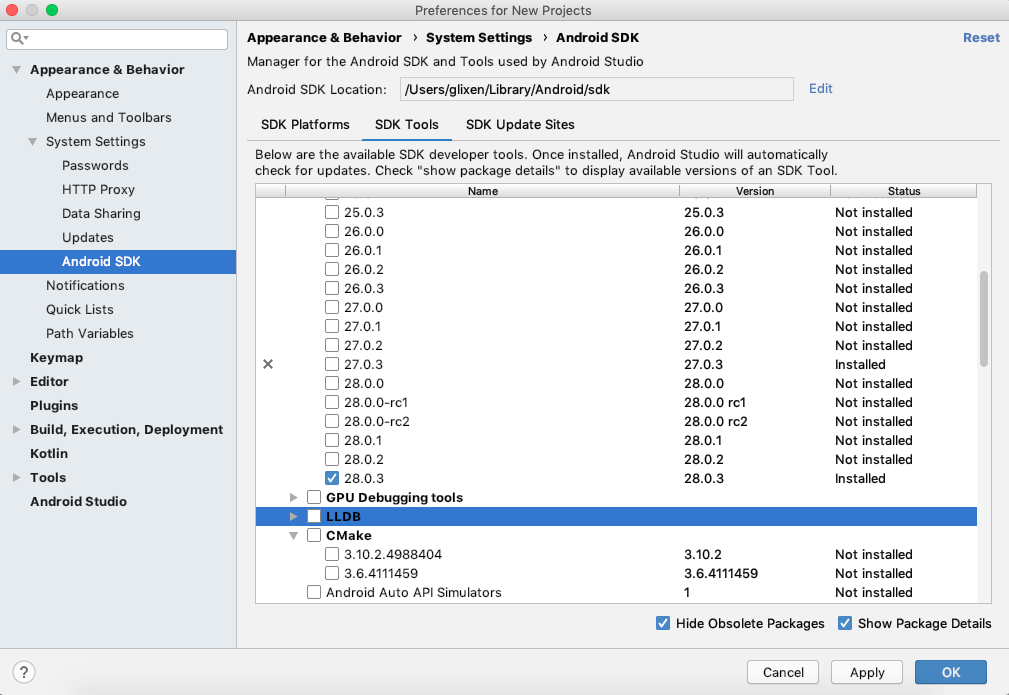Expand the Tools section arrow
Image resolution: width=1009 pixels, height=695 pixels.
[x=17, y=477]
